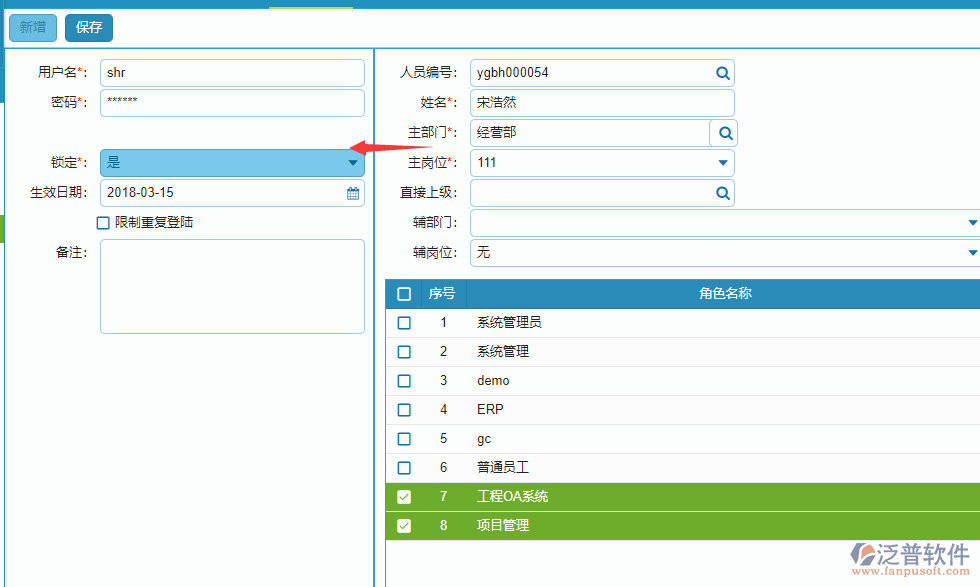This screenshot has height=587, width=980.
Task: Uncheck the 项目管理 role checkbox
Action: (x=404, y=525)
